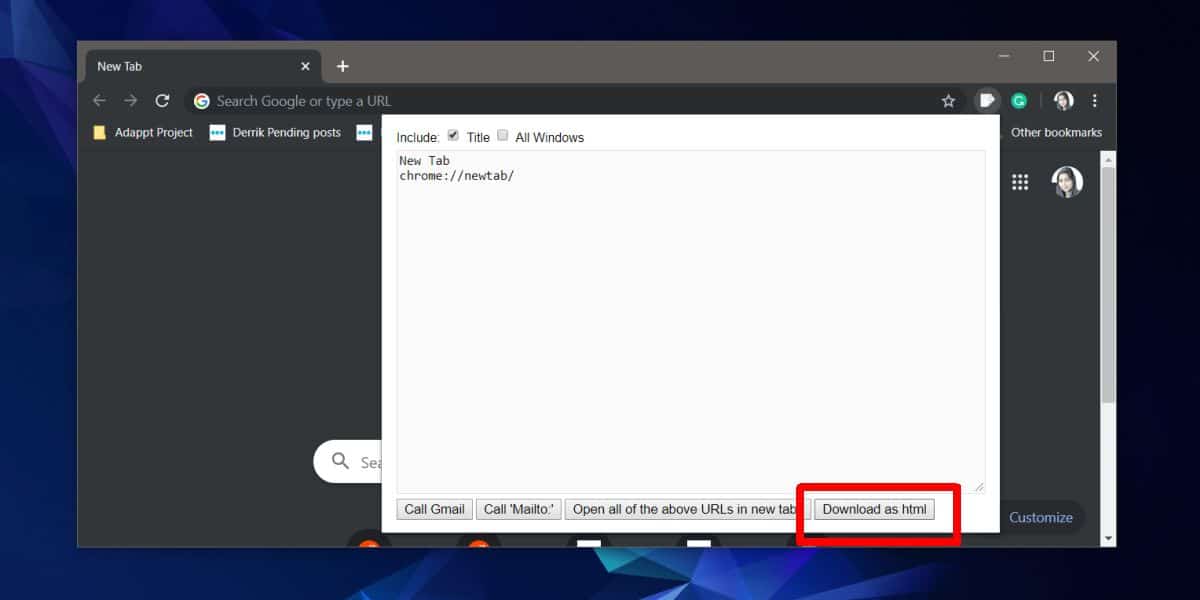Open the Adappt Project bookmark folder
The height and width of the screenshot is (600, 1200).
pos(143,132)
